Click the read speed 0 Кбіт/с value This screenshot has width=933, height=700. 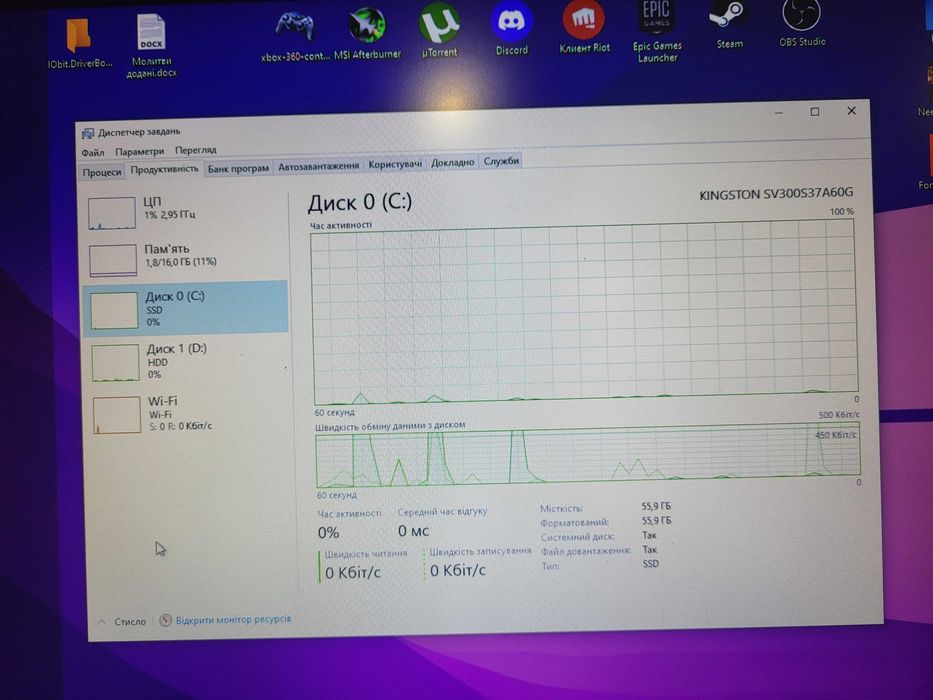point(353,573)
